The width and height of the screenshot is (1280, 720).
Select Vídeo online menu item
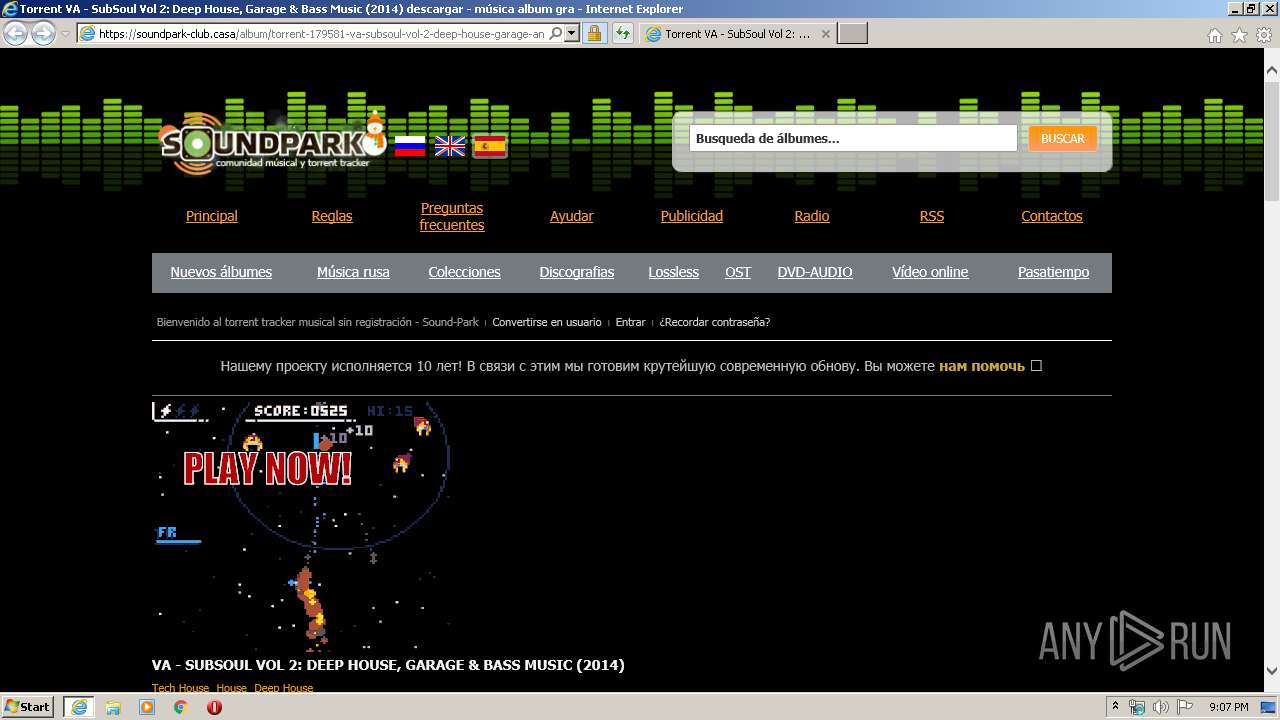(x=930, y=272)
